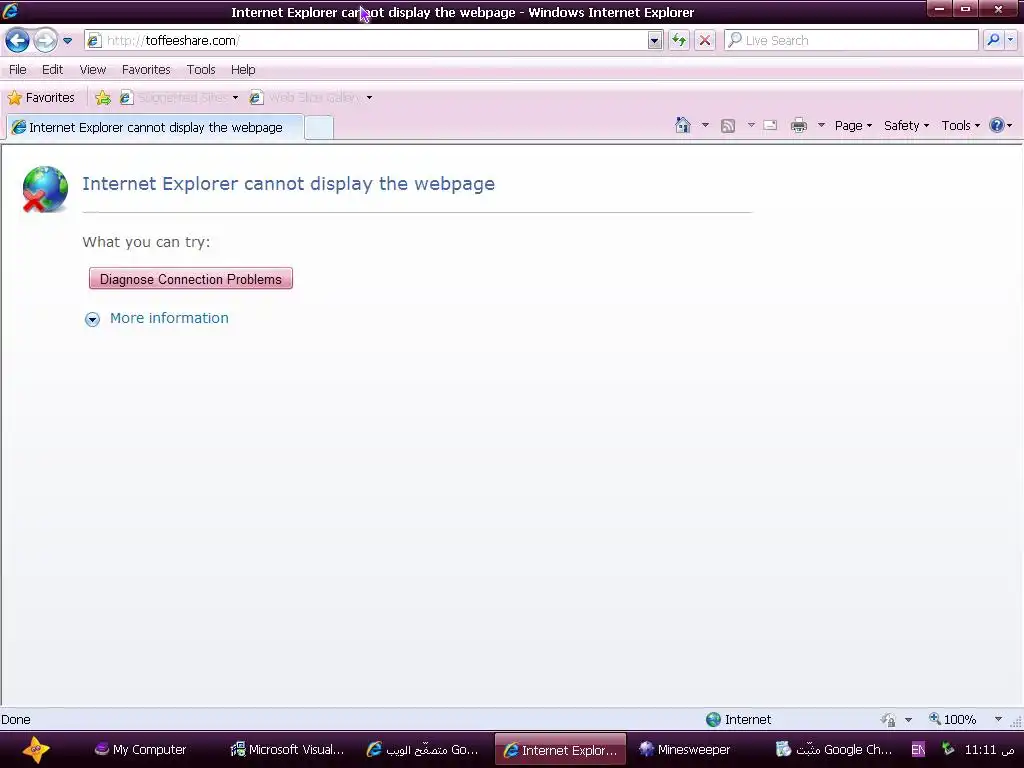Viewport: 1024px width, 768px height.
Task: Click the Read Mail envelope icon
Action: click(x=771, y=125)
